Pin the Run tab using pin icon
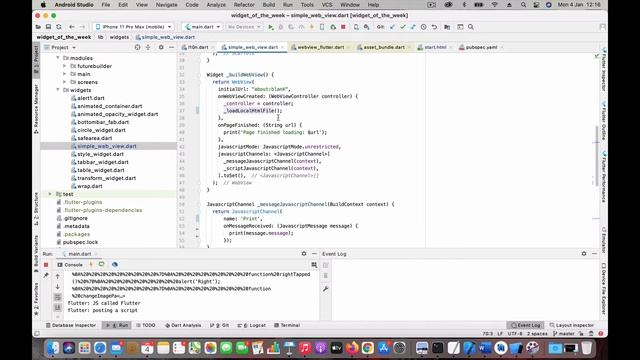640x360 pixels. click(x=46, y=276)
